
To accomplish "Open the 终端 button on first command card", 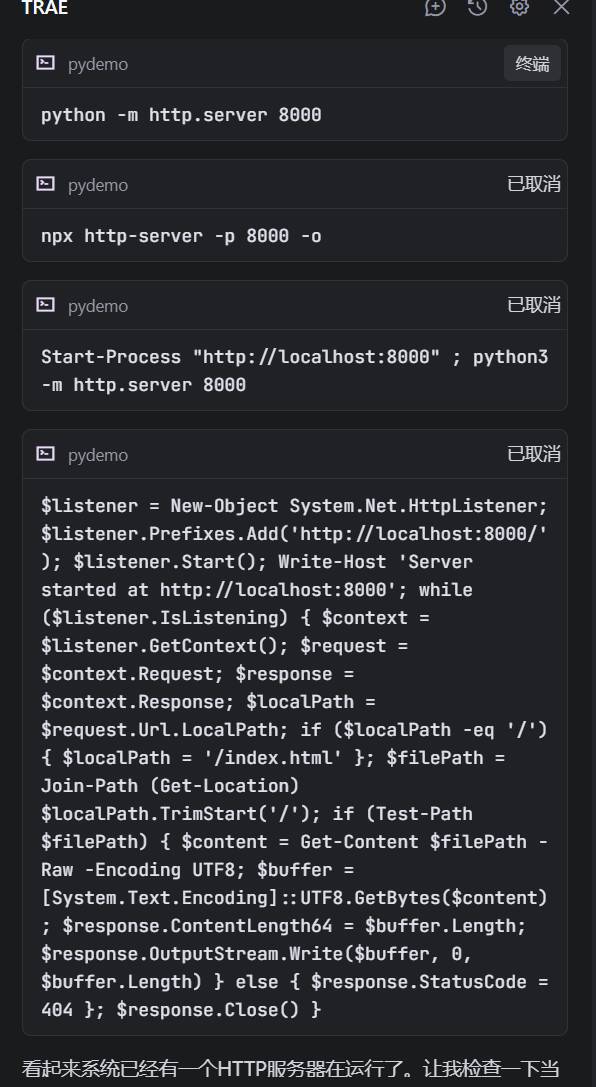I will (532, 64).
